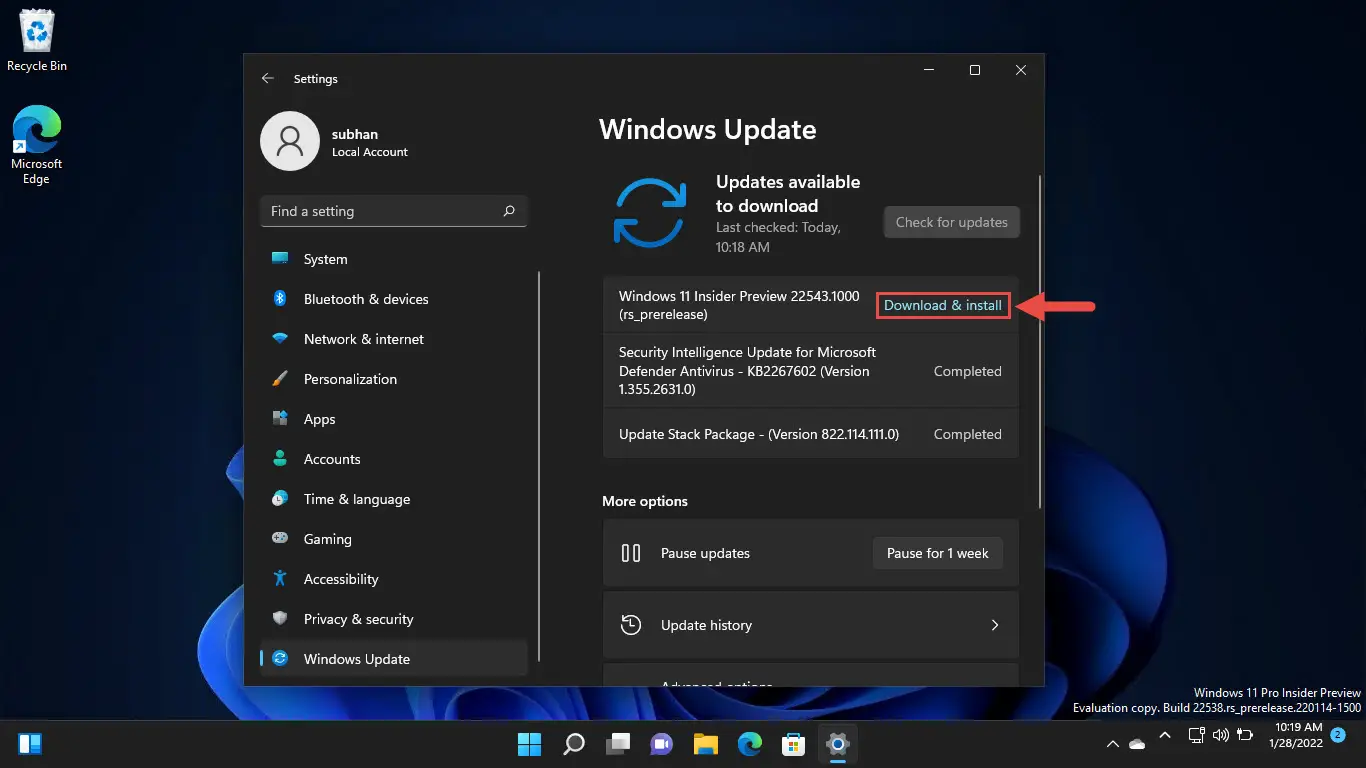Viewport: 1366px width, 768px height.
Task: Open Task View on the taskbar
Action: [x=618, y=744]
